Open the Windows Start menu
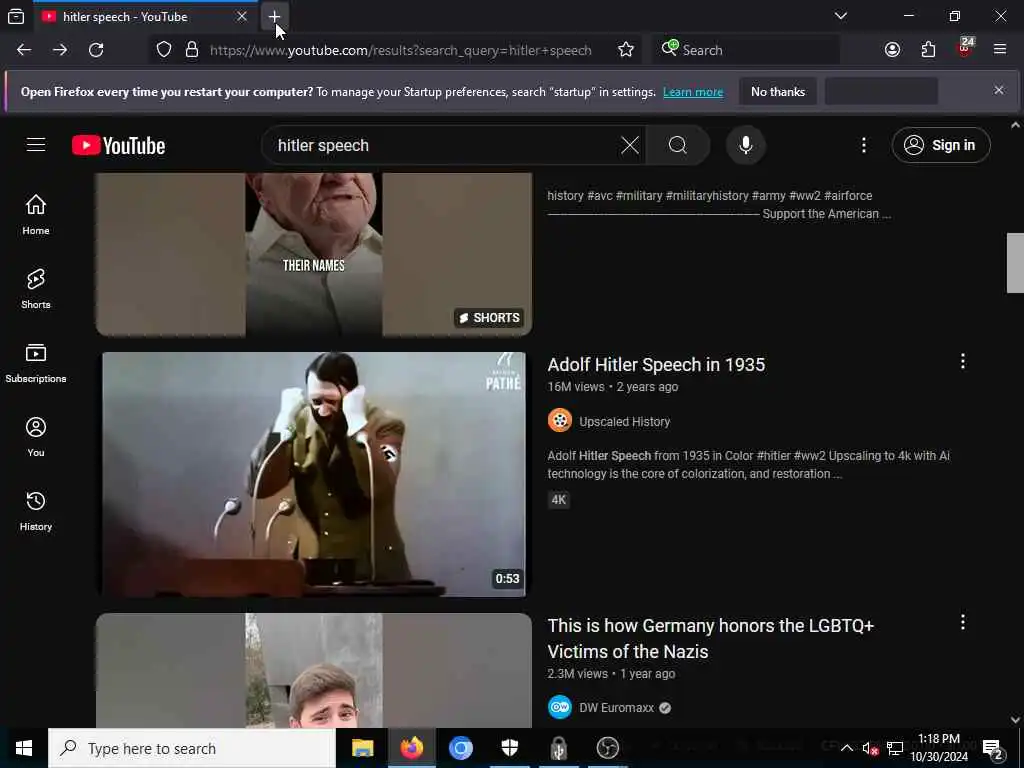Image resolution: width=1024 pixels, height=768 pixels. pyautogui.click(x=24, y=748)
